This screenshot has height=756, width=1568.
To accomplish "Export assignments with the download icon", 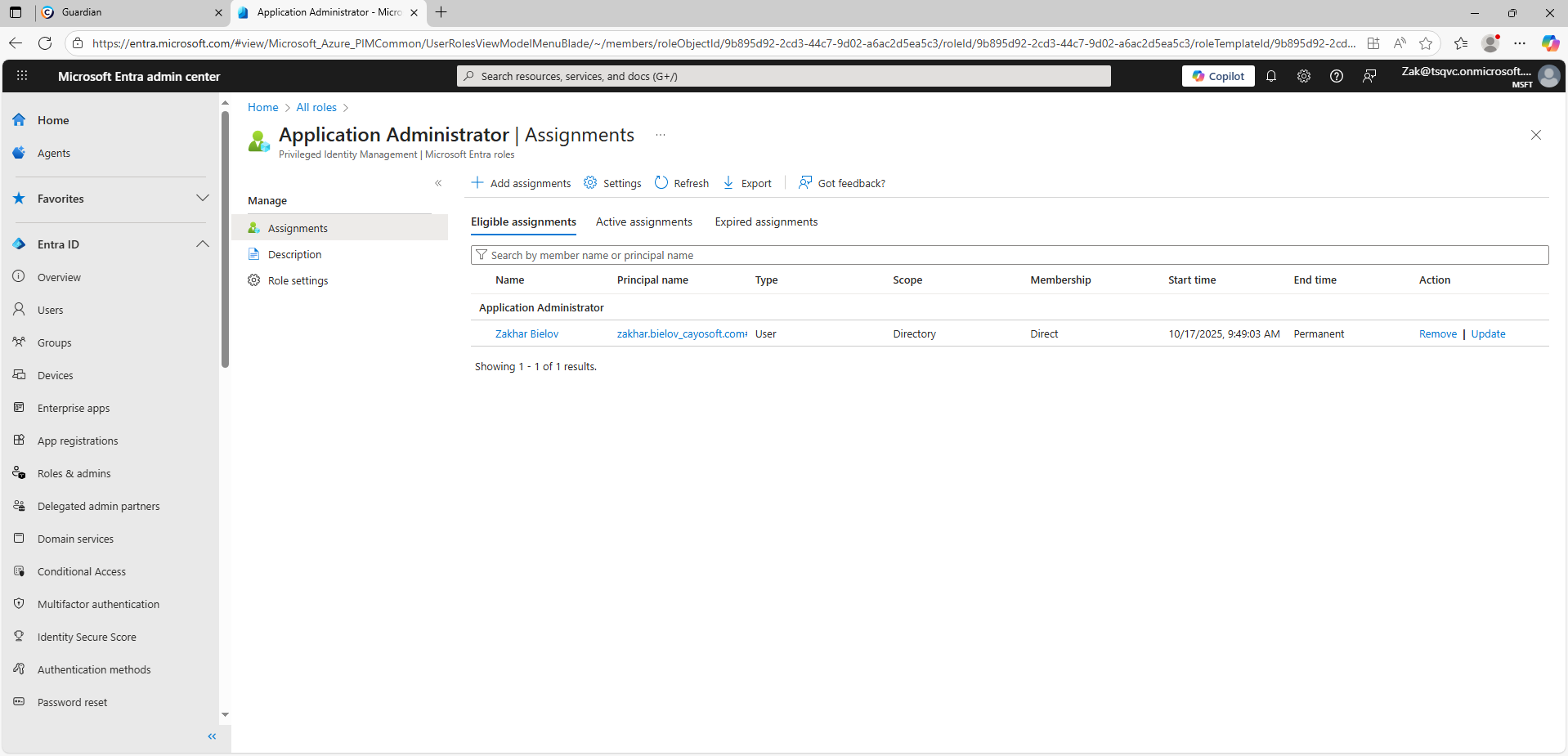I will click(728, 183).
